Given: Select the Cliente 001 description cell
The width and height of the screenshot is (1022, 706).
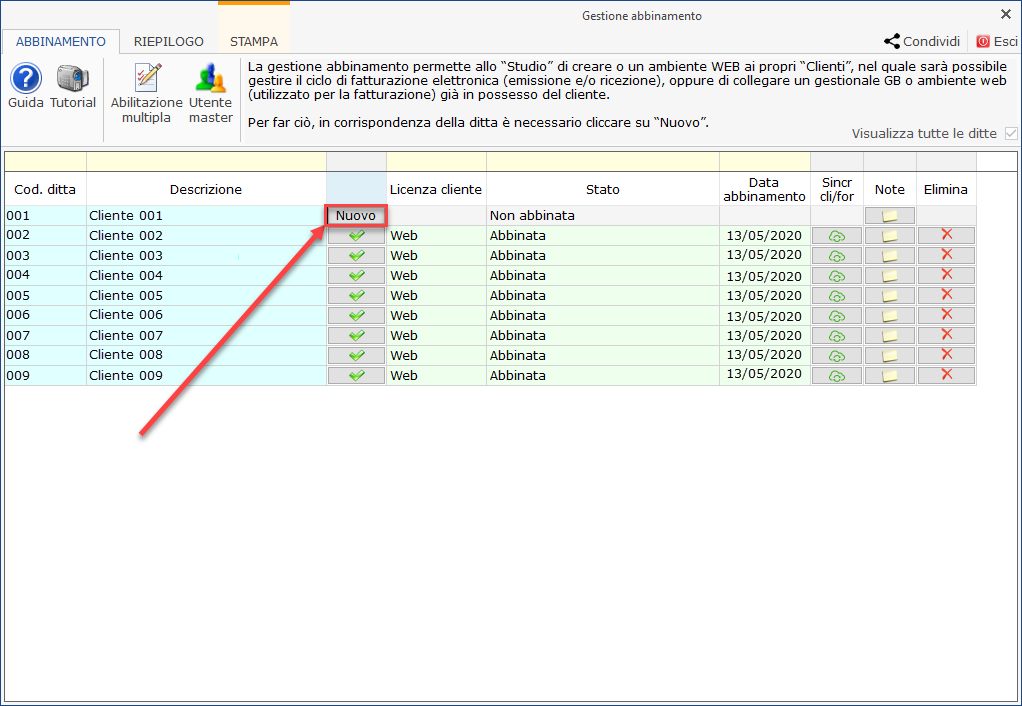Looking at the screenshot, I should [x=207, y=216].
